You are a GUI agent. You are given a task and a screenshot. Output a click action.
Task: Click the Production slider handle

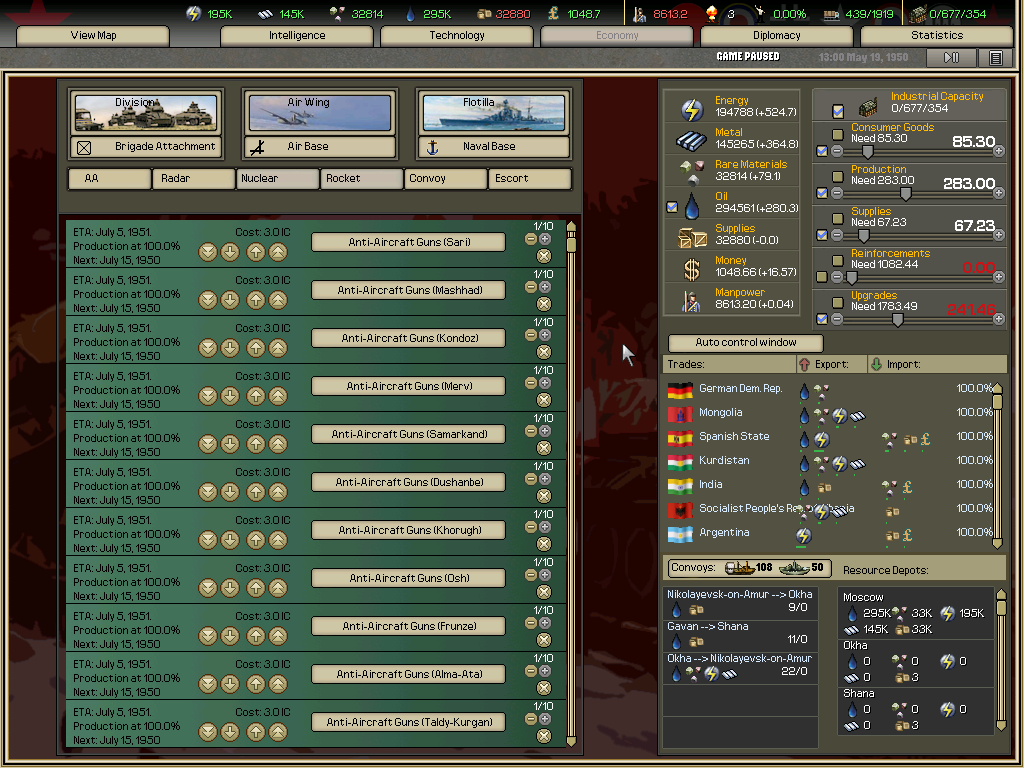click(x=906, y=193)
